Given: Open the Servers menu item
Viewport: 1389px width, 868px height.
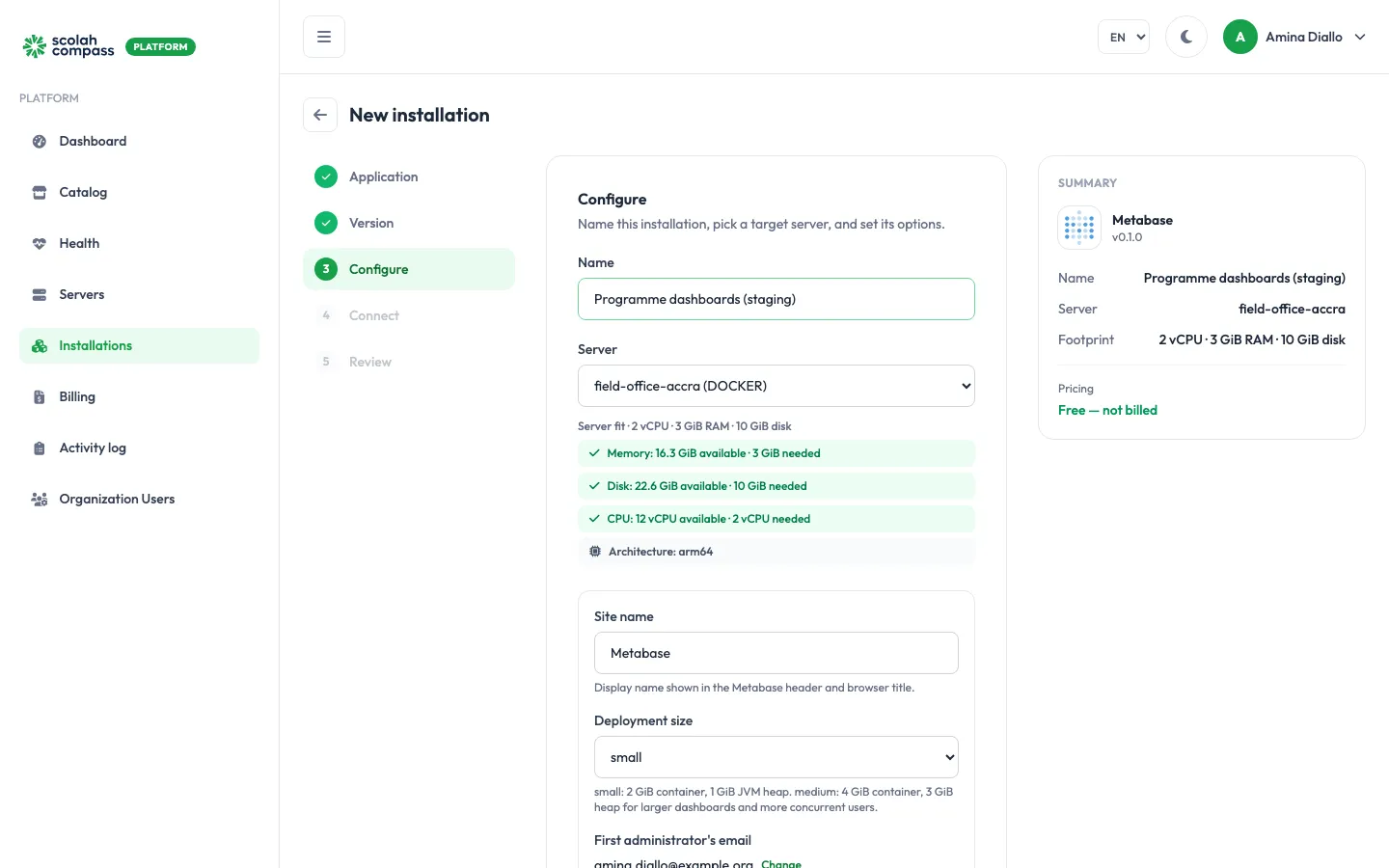Looking at the screenshot, I should point(140,294).
